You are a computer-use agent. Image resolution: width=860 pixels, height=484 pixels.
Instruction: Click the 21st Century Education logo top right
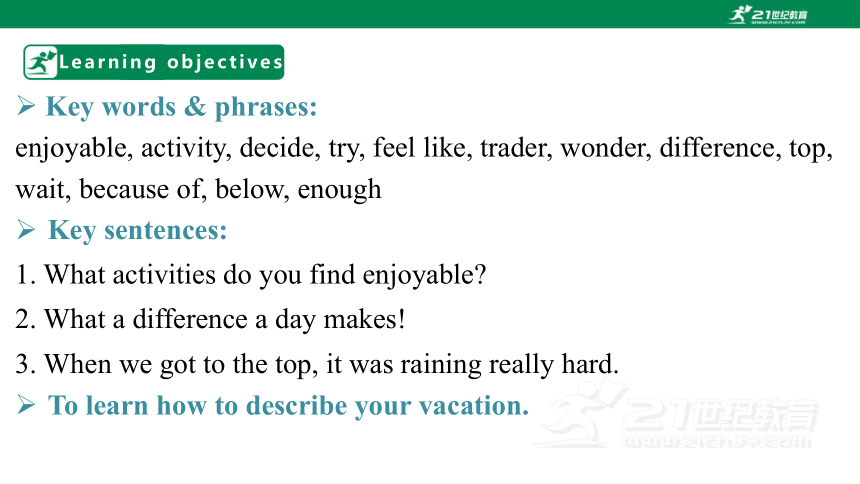(x=768, y=14)
